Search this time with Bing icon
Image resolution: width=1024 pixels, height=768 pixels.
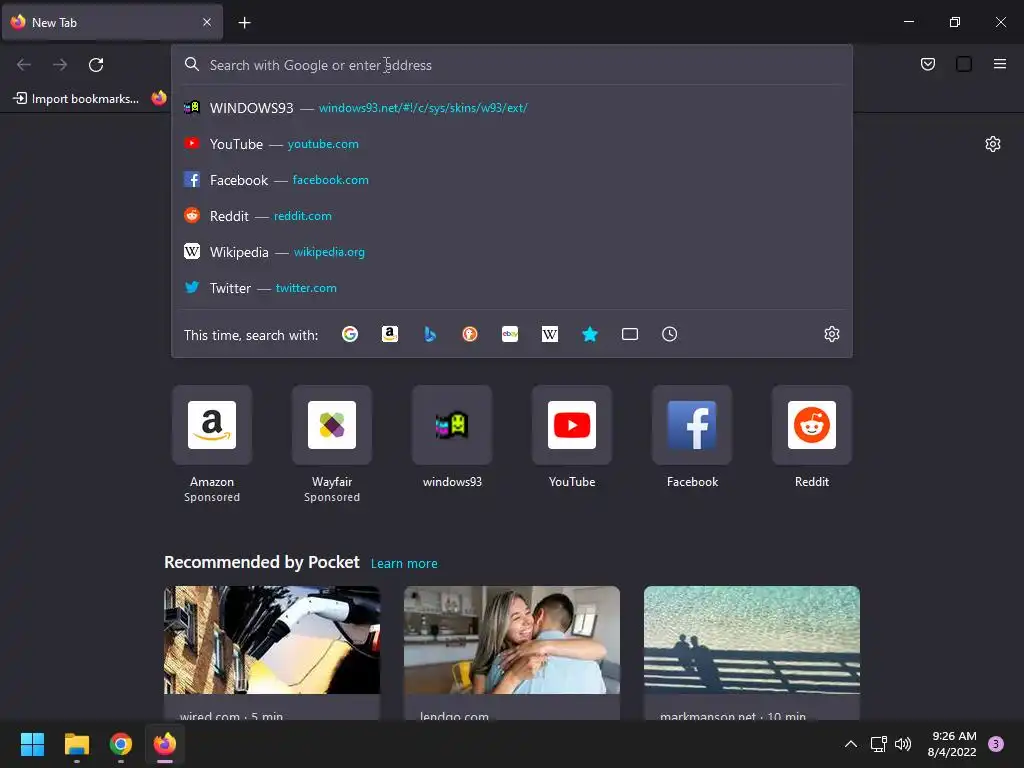(430, 334)
